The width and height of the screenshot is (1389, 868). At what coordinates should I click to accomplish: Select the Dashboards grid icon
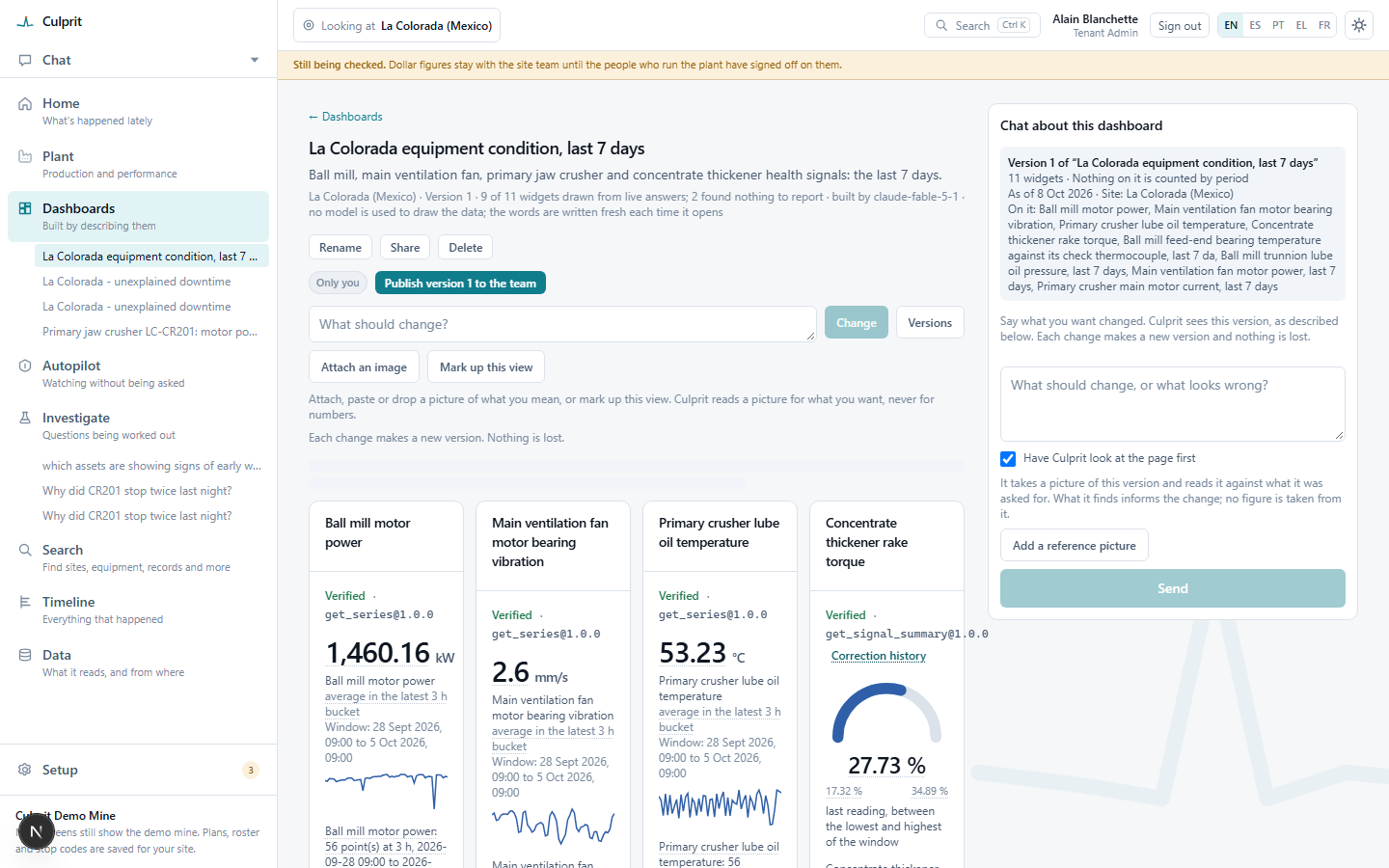coord(25,208)
